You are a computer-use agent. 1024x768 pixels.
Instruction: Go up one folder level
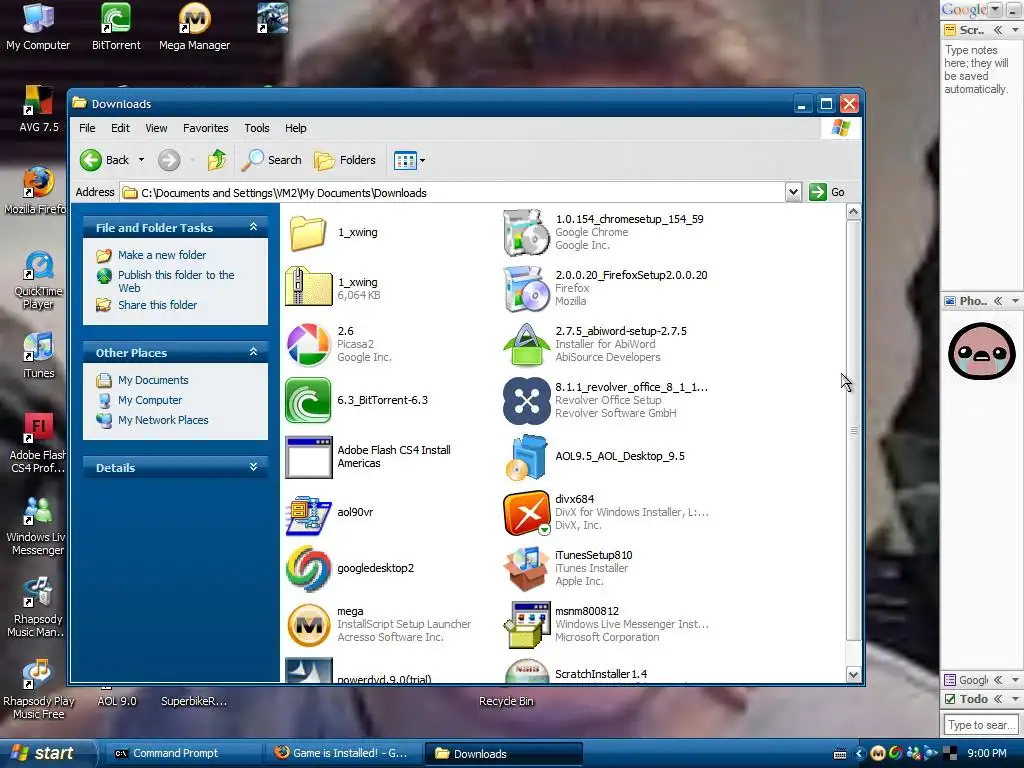coord(217,160)
